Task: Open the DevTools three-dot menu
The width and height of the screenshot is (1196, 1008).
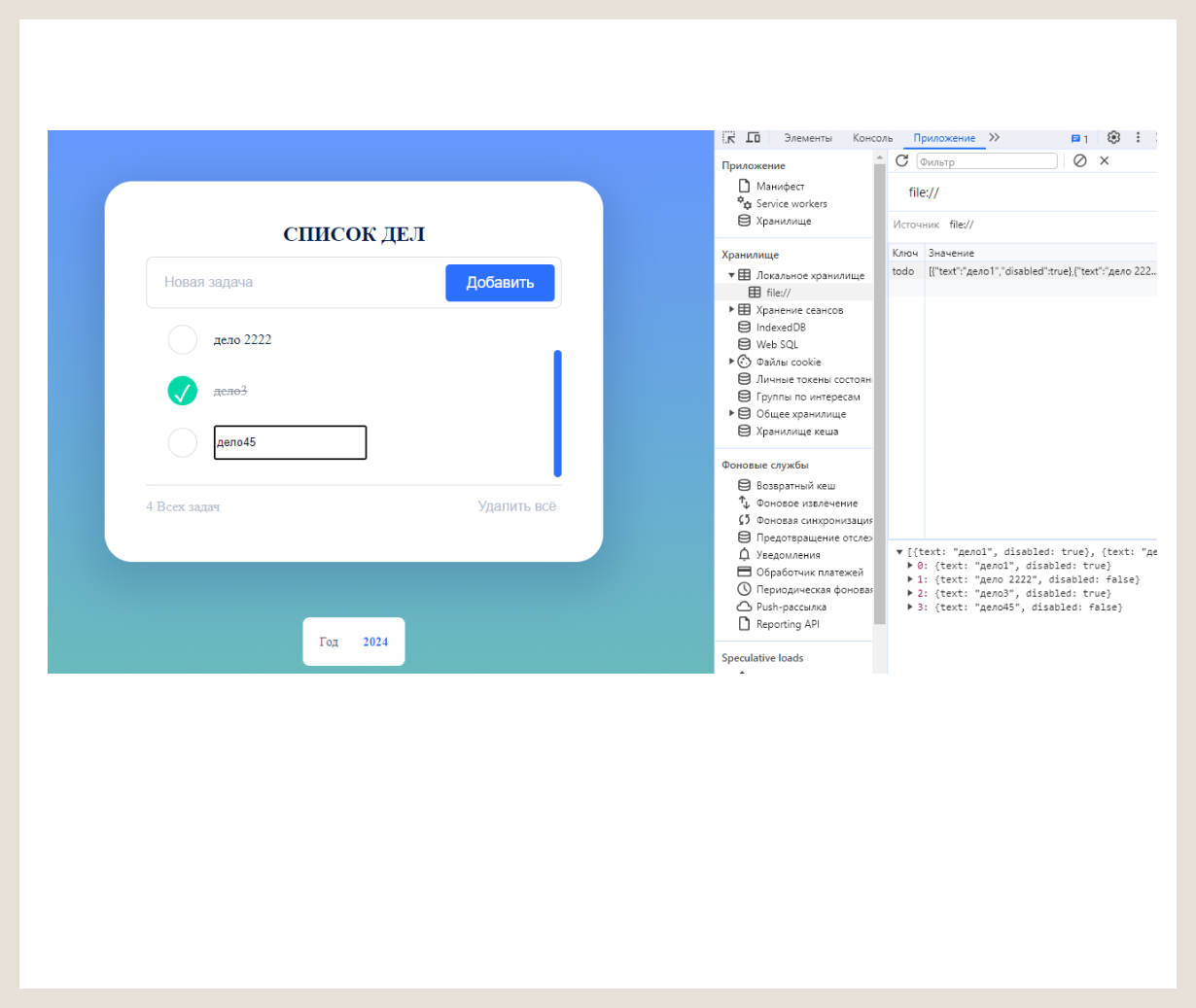Action: (x=1138, y=138)
